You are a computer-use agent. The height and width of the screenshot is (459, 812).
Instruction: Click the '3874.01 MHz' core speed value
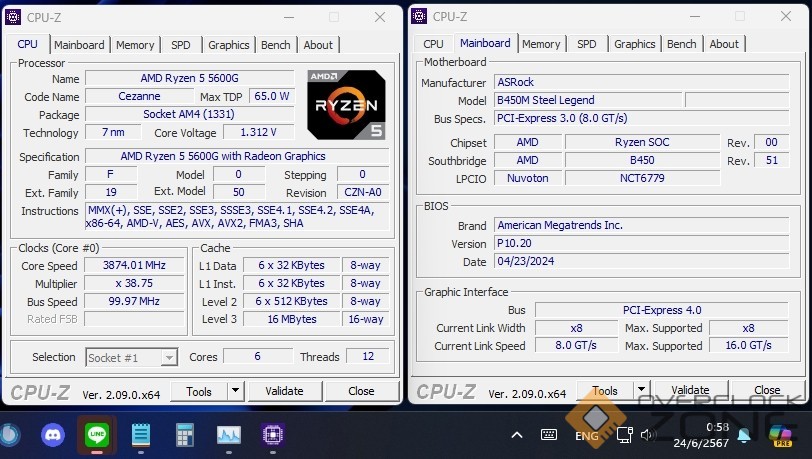click(x=134, y=265)
